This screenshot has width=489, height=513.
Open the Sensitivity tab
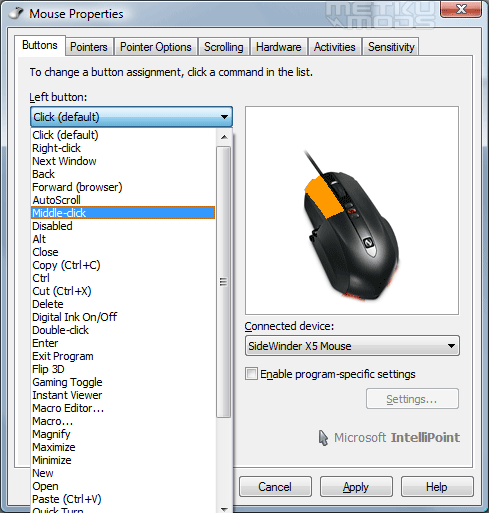click(x=391, y=47)
